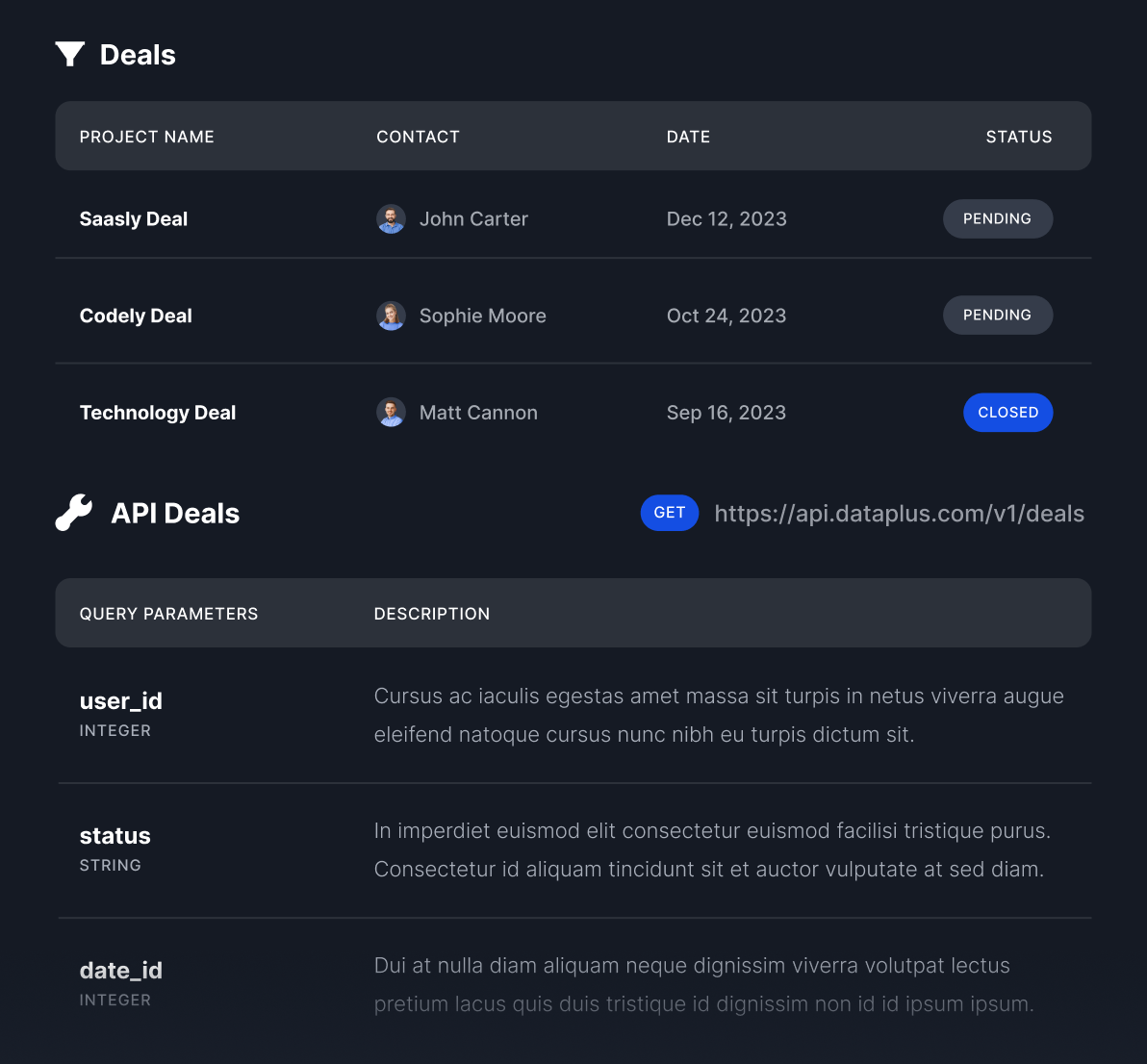This screenshot has width=1147, height=1064.
Task: Select John Carter's avatar
Action: pyautogui.click(x=391, y=218)
